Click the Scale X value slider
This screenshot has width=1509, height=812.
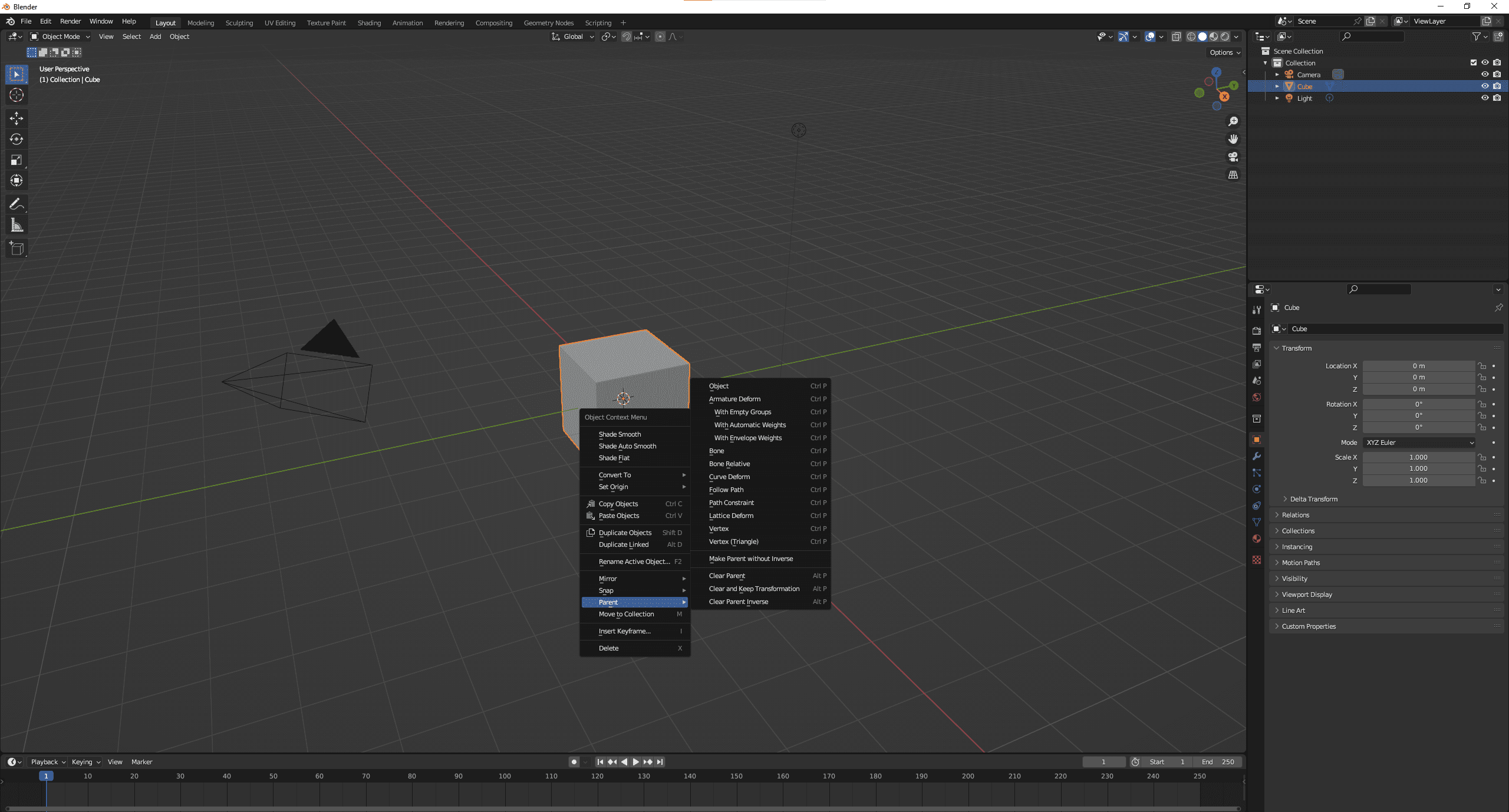pos(1419,457)
